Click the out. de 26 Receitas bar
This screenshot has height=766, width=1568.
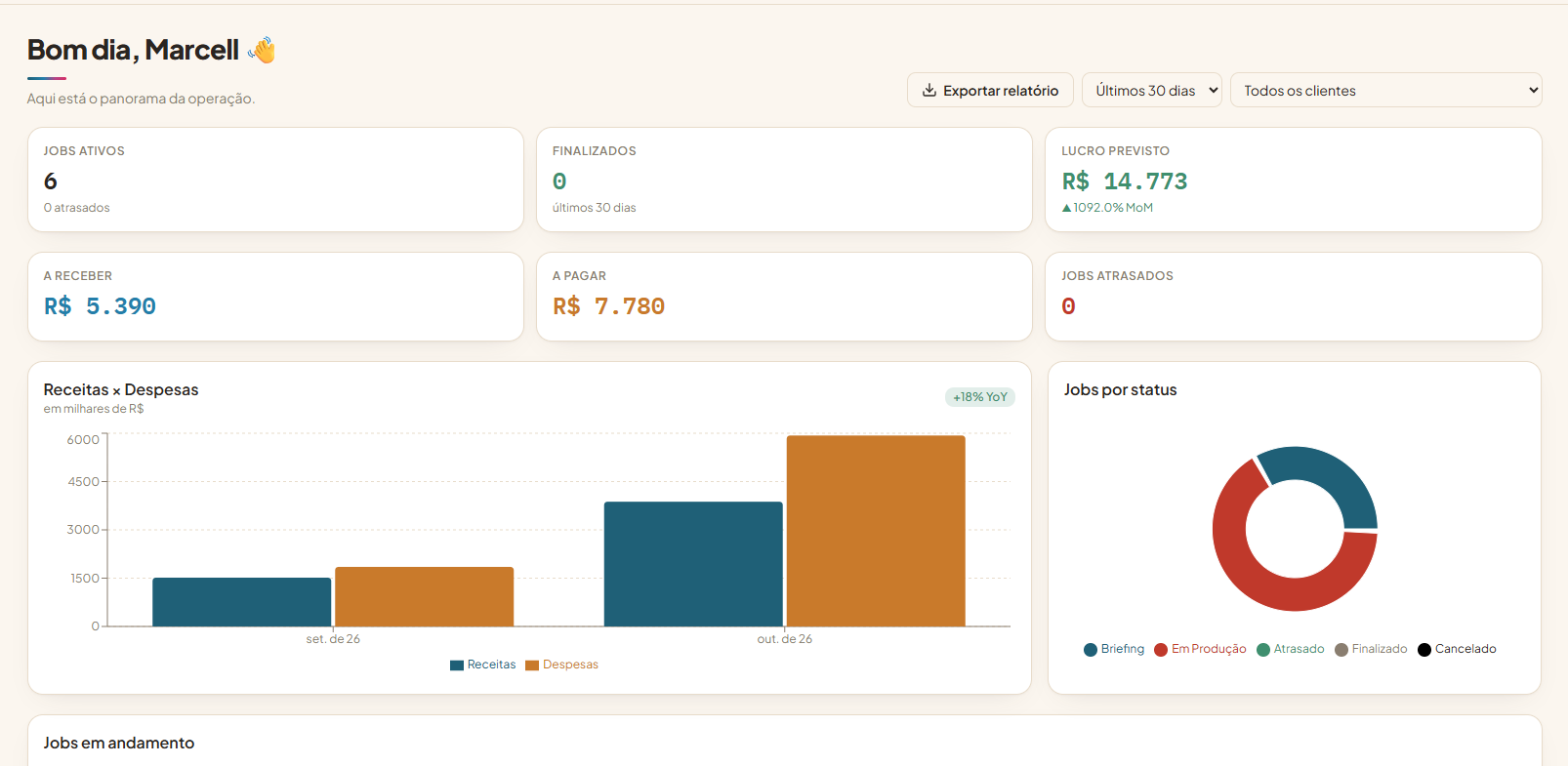[693, 564]
